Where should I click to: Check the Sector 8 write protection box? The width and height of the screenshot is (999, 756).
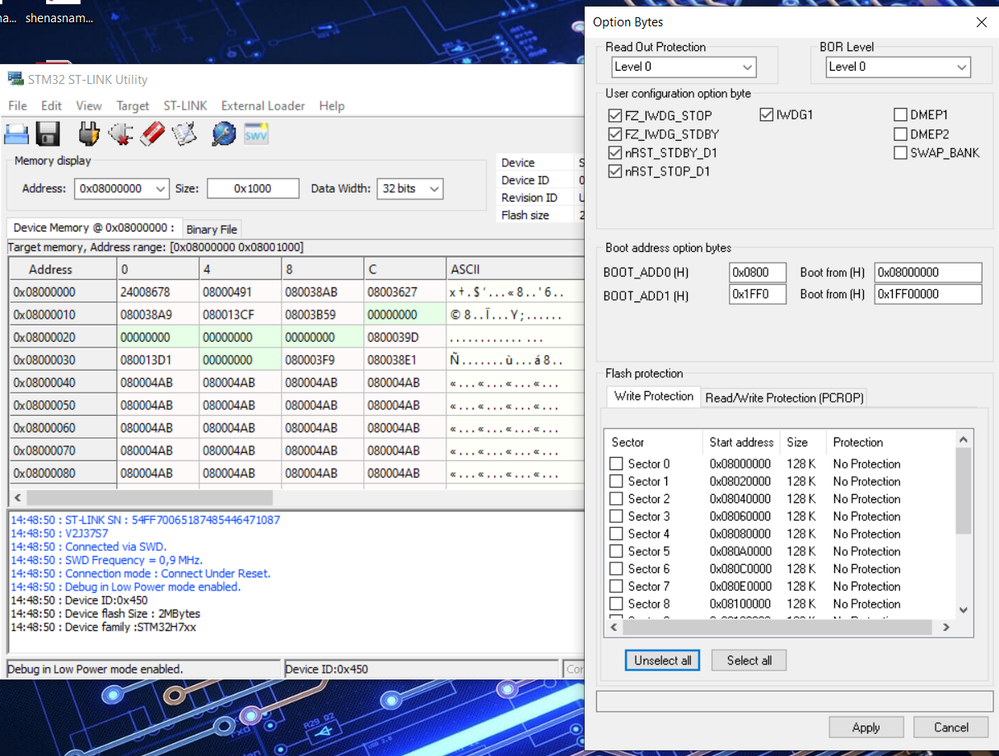(x=616, y=604)
